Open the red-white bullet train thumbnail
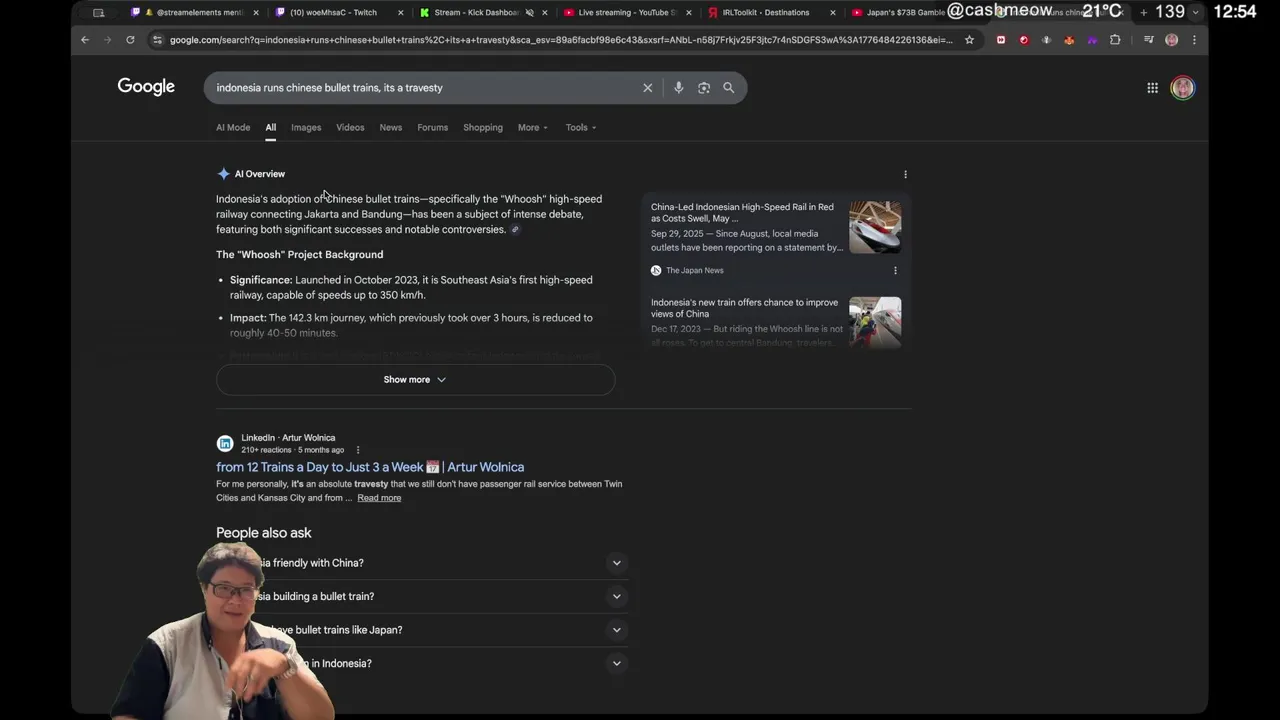The height and width of the screenshot is (720, 1280). point(875,227)
